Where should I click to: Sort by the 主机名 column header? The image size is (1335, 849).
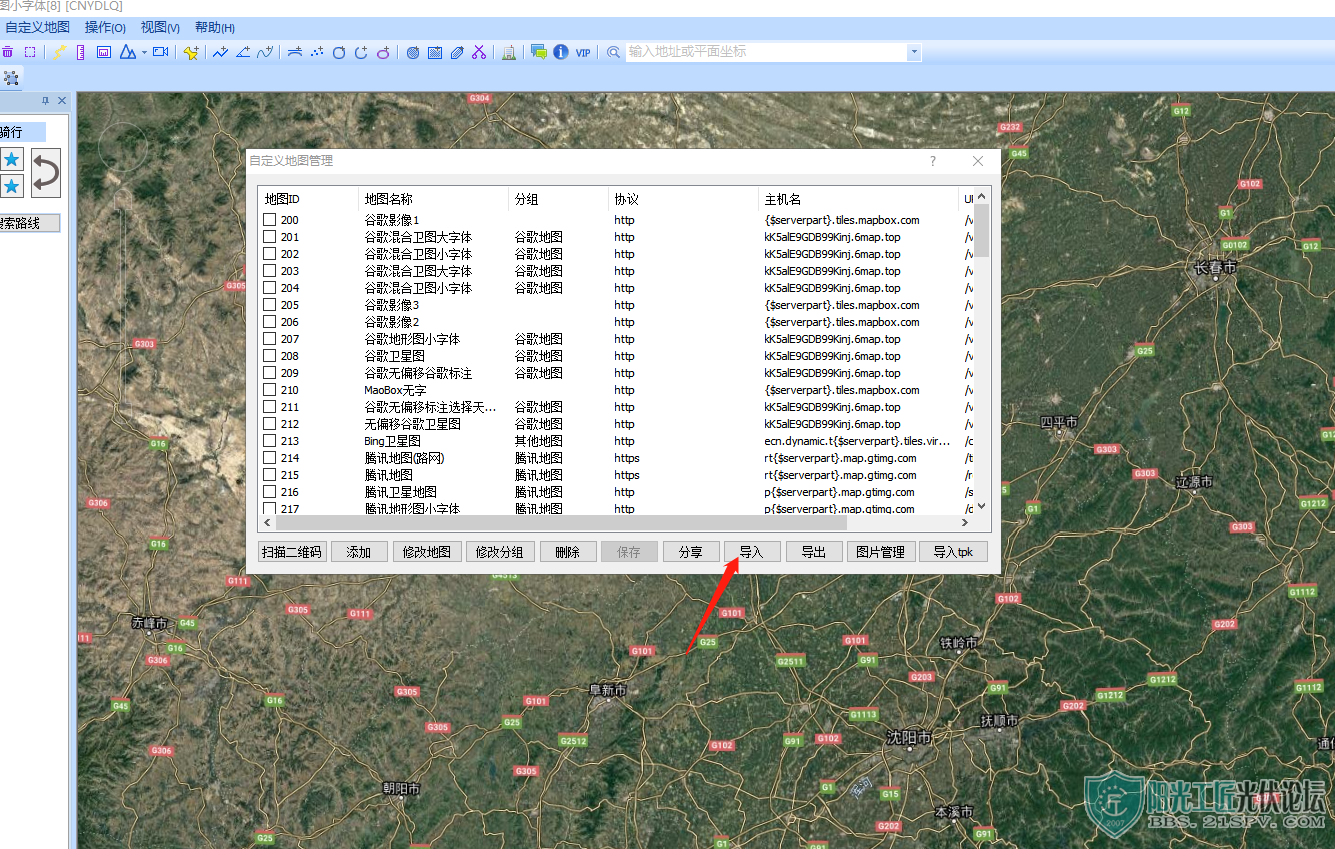pos(858,200)
